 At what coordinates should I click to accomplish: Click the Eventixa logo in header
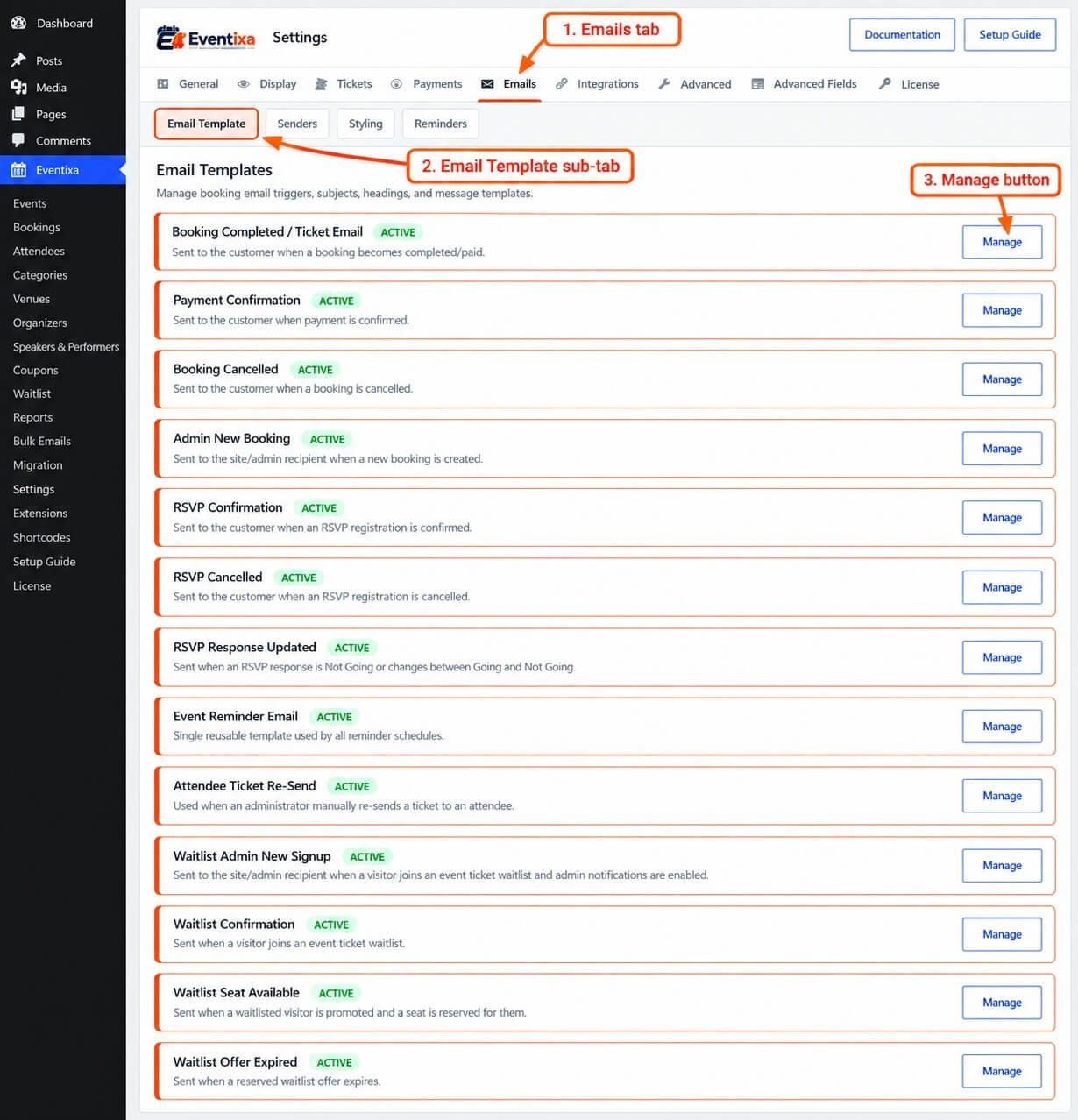coord(206,38)
